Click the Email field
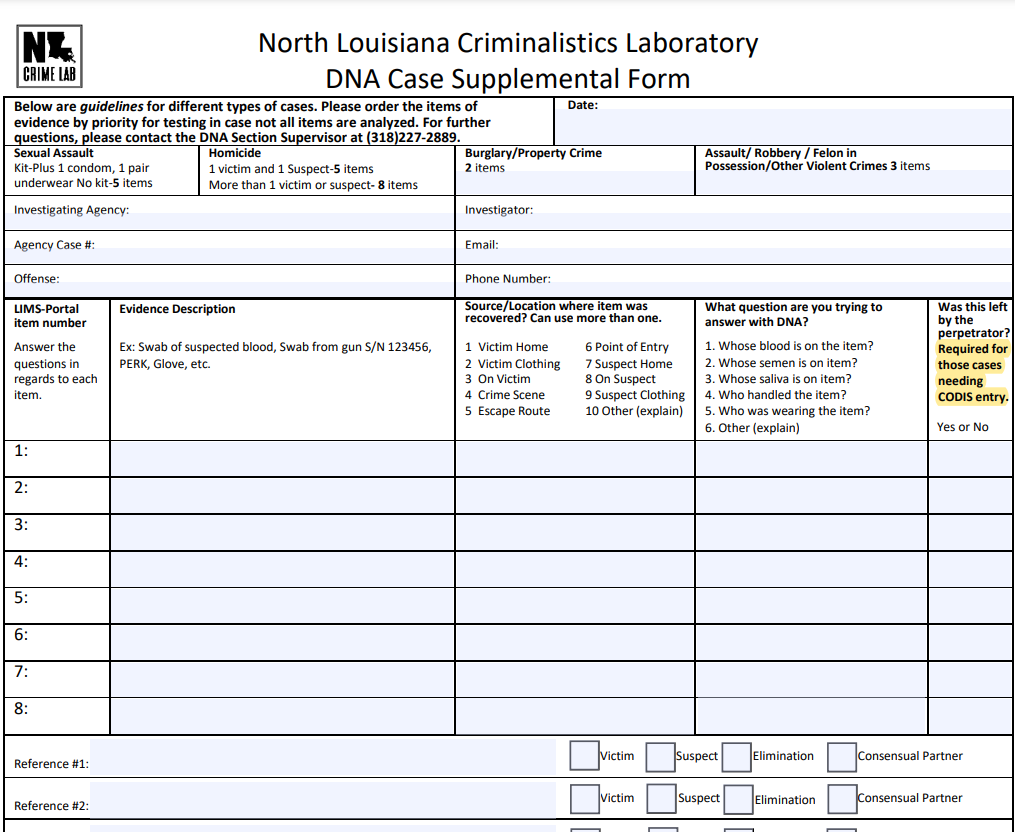Viewport: 1015px width, 832px height. point(734,256)
